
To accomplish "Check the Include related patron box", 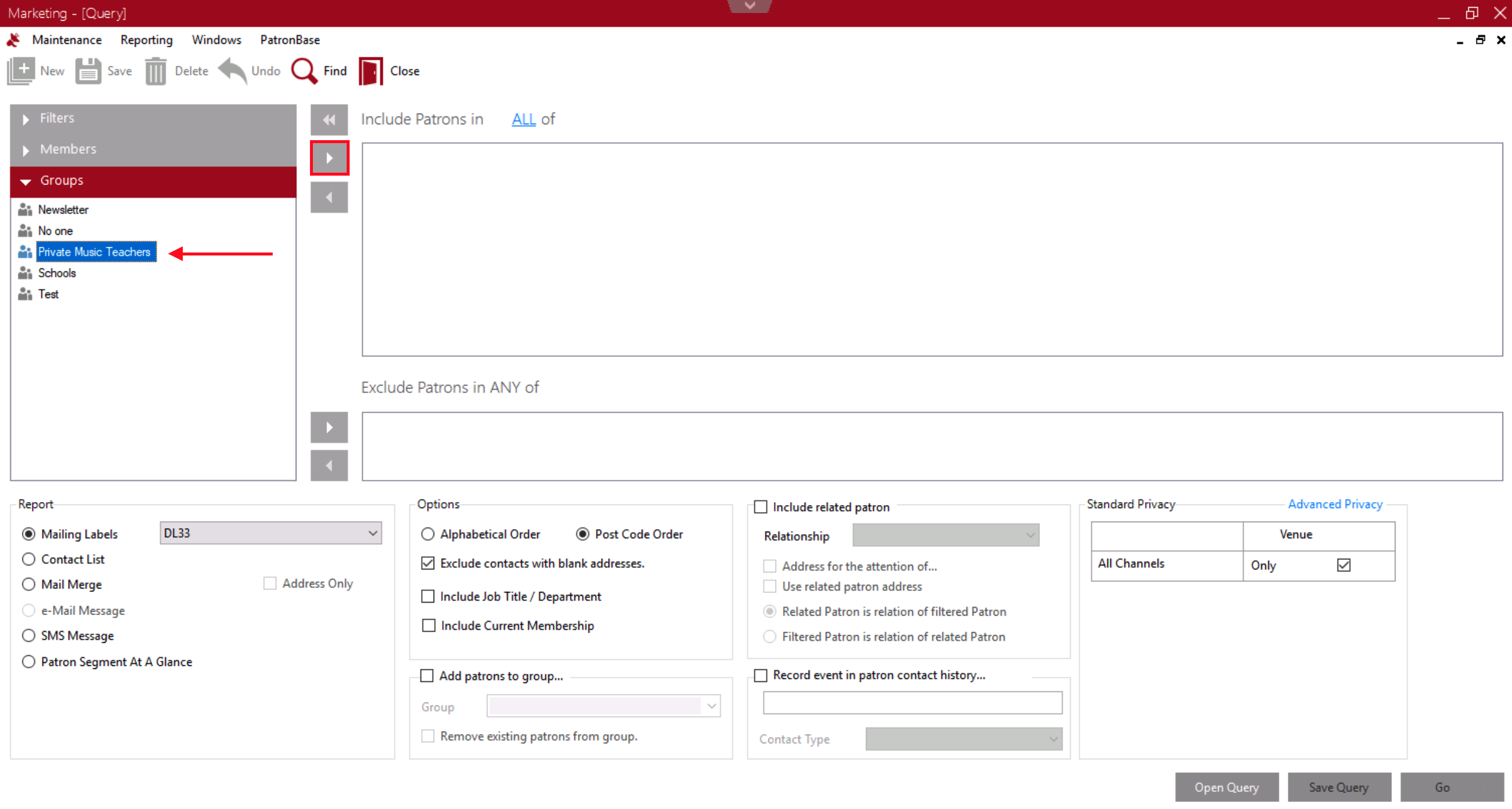I will click(761, 507).
